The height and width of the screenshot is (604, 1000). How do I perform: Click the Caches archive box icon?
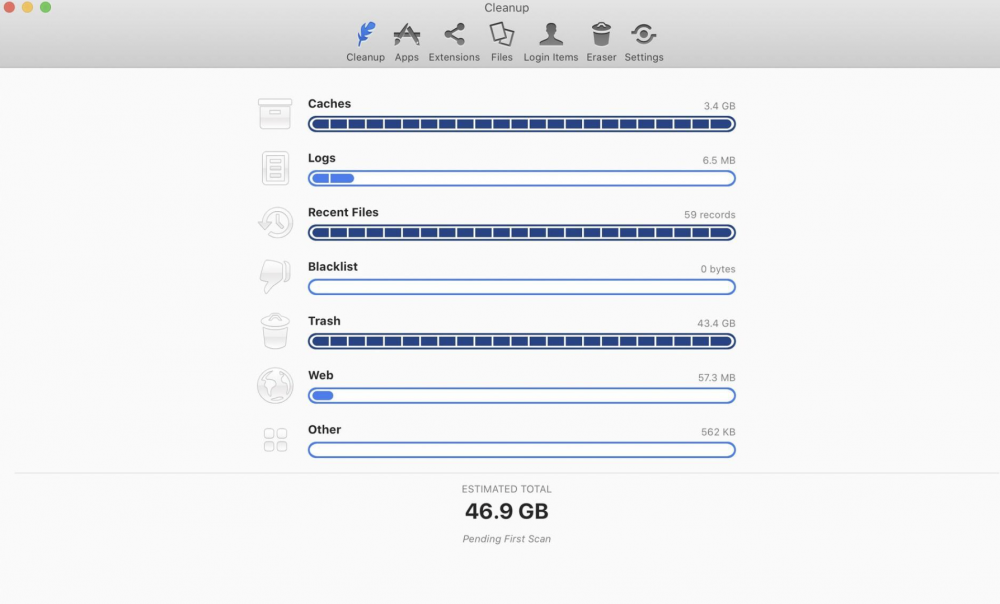275,114
